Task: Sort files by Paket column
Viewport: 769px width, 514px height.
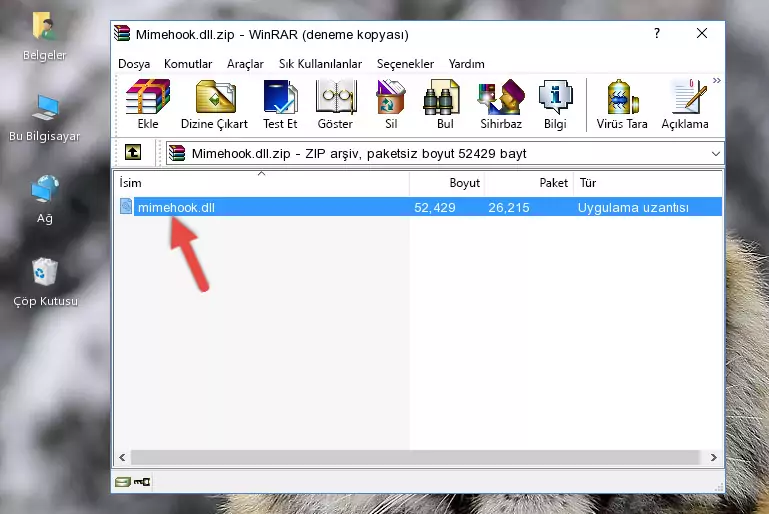Action: point(529,183)
